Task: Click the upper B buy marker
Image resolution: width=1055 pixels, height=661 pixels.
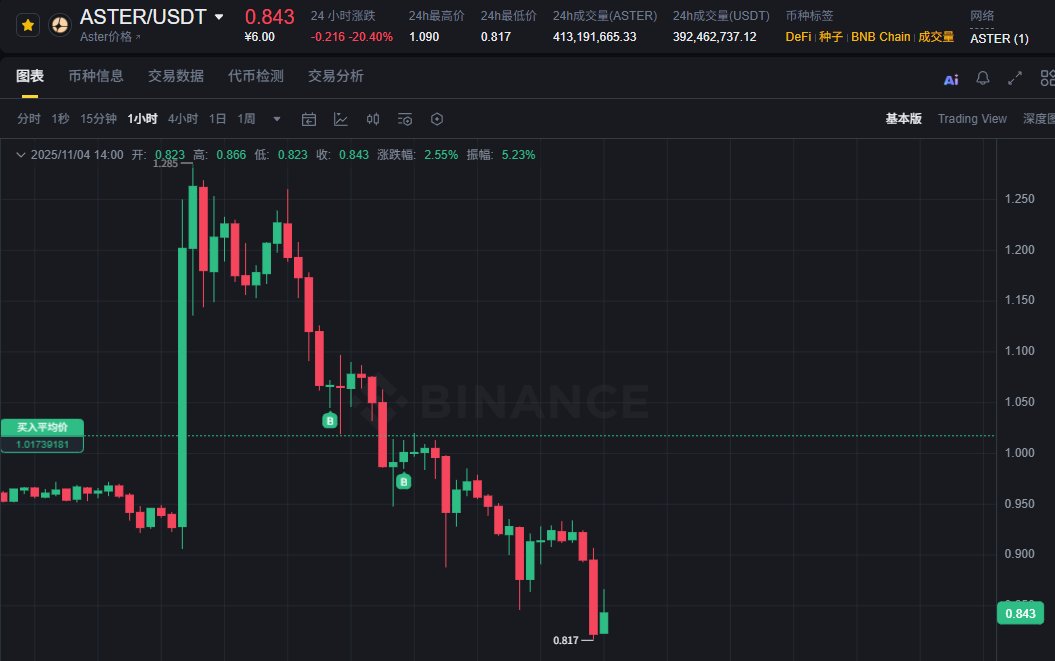Action: pos(330,421)
